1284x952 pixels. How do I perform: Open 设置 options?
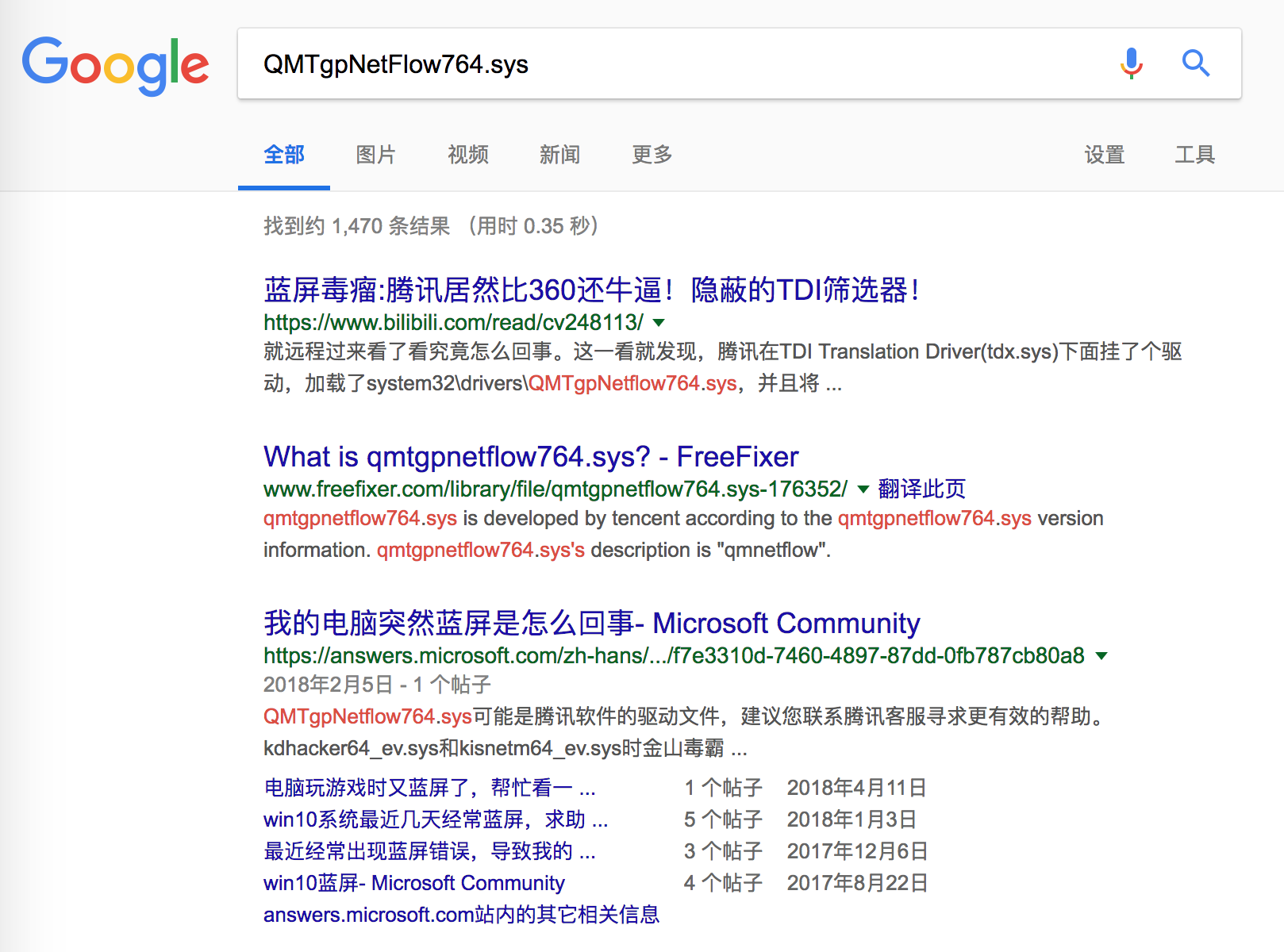pyautogui.click(x=1105, y=155)
